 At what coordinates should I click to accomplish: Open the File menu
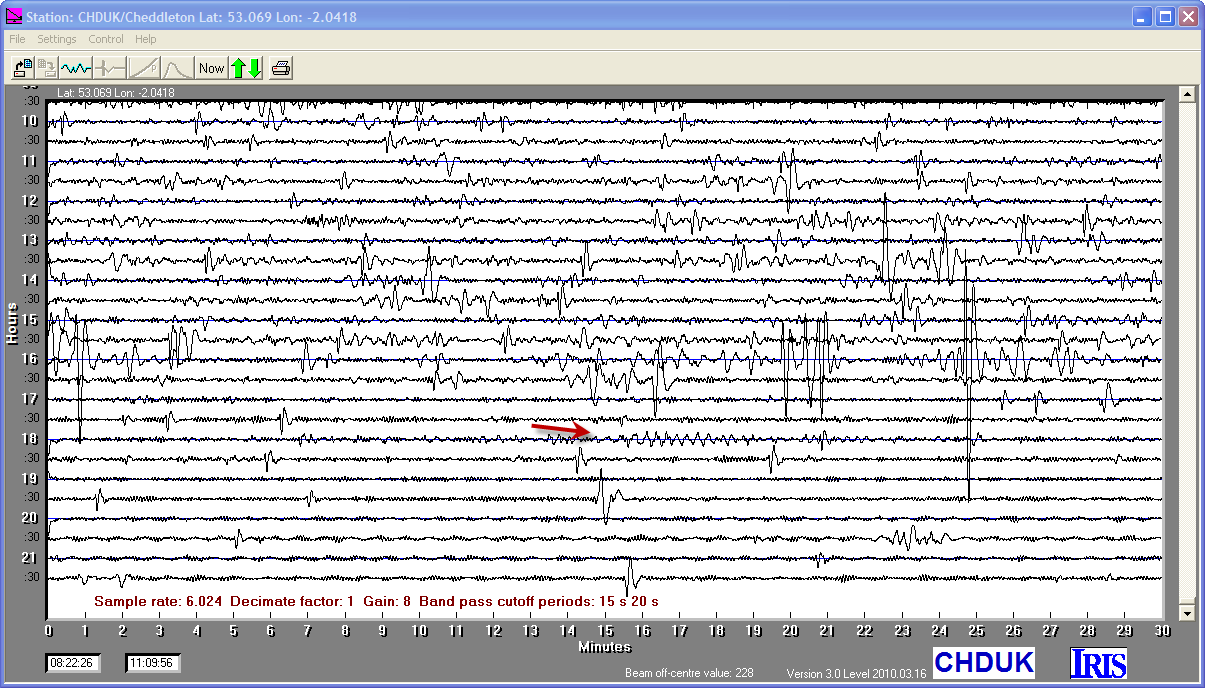tap(18, 39)
